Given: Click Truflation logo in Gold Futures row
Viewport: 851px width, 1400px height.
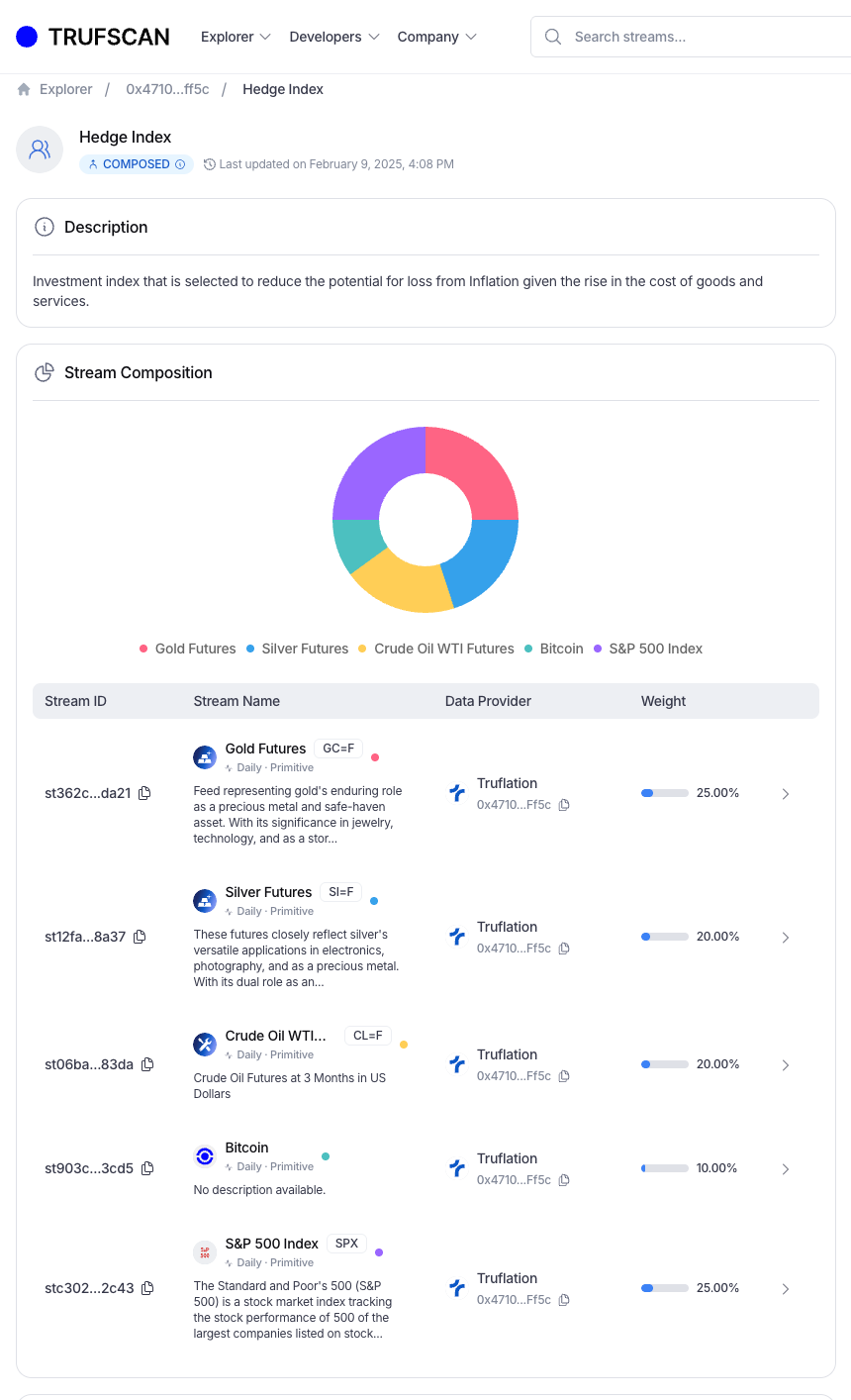Looking at the screenshot, I should tap(457, 793).
